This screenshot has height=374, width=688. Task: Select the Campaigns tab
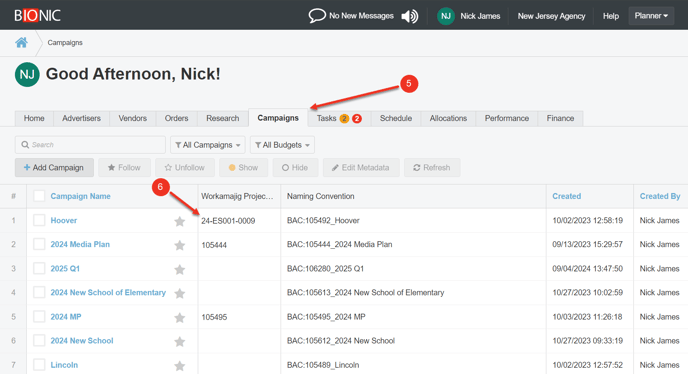[278, 118]
